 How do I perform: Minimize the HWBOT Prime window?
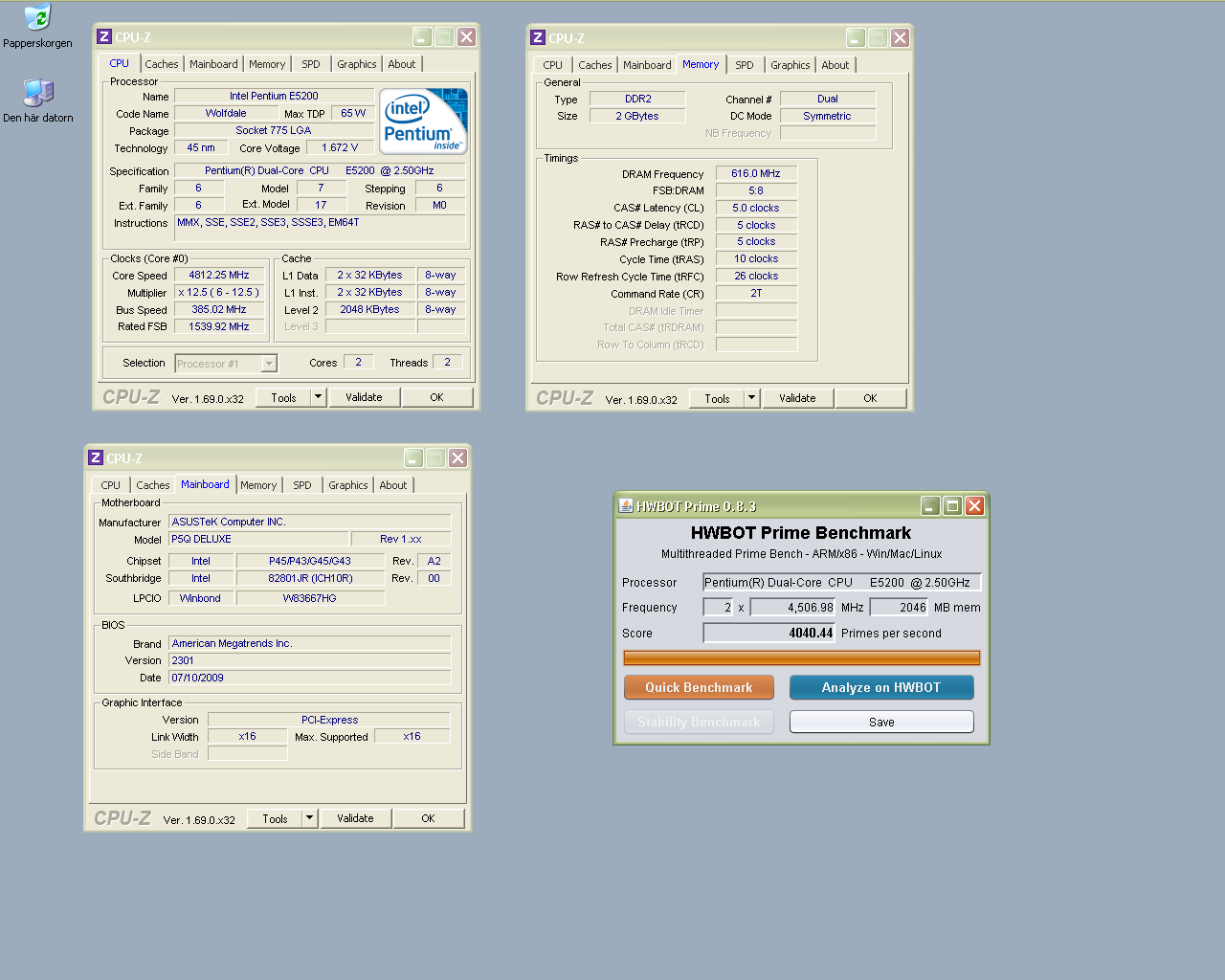930,505
